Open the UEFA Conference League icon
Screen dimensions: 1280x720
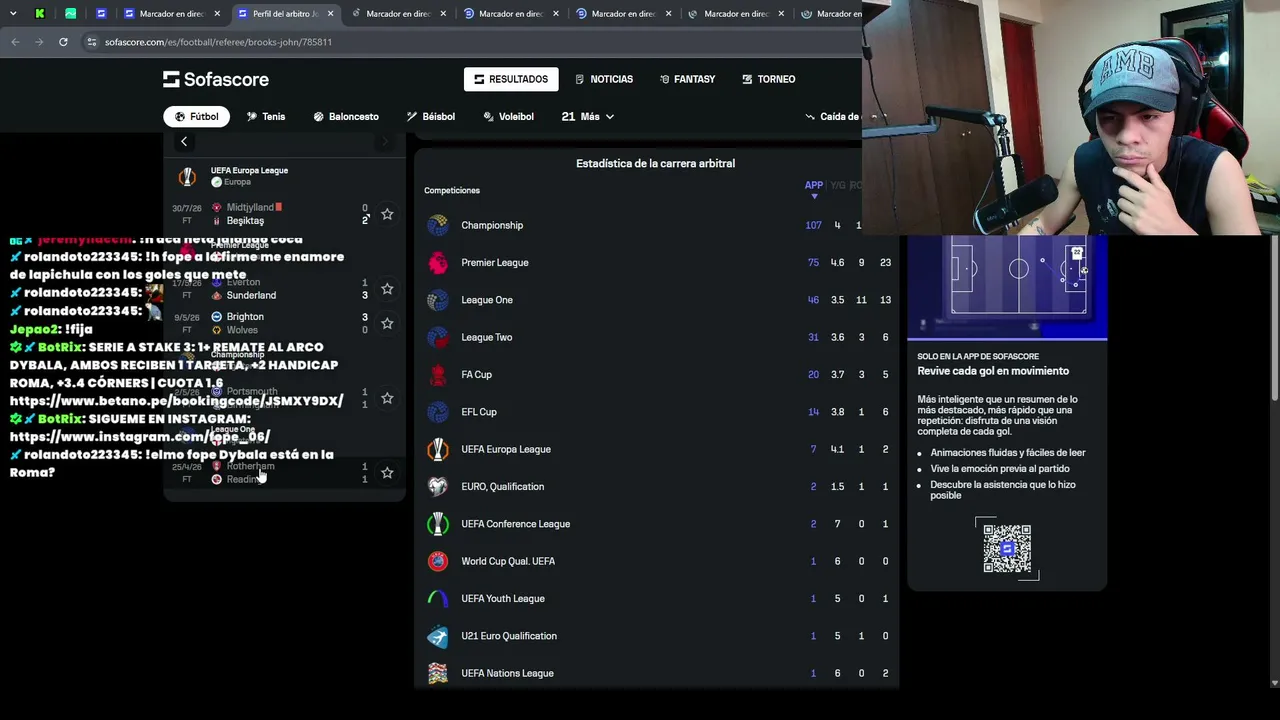[x=438, y=524]
